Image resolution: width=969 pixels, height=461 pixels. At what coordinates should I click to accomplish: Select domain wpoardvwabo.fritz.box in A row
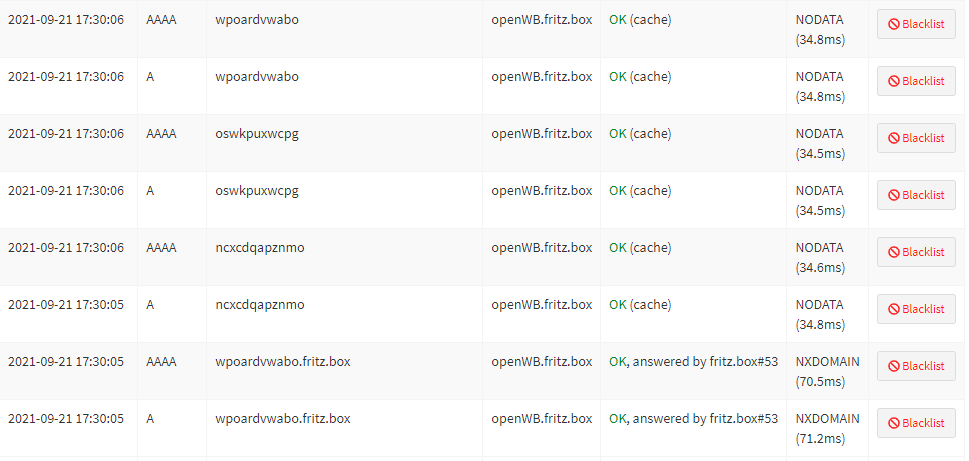pyautogui.click(x=283, y=418)
